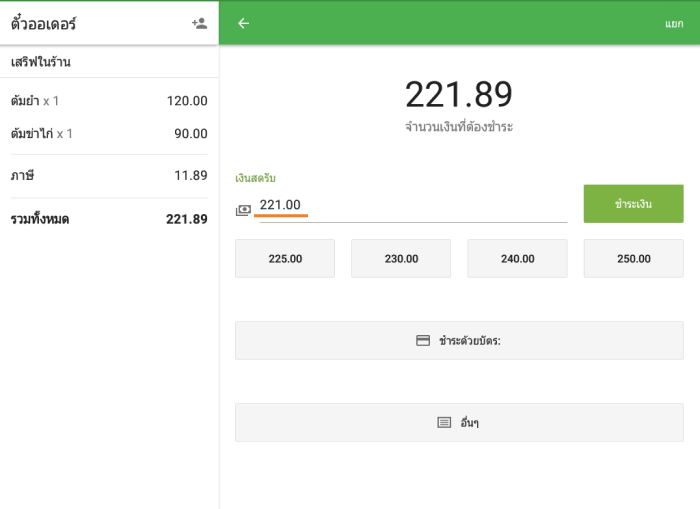Image resolution: width=700 pixels, height=509 pixels.
Task: Choose the 240.00 quick cash amount
Action: coord(517,258)
